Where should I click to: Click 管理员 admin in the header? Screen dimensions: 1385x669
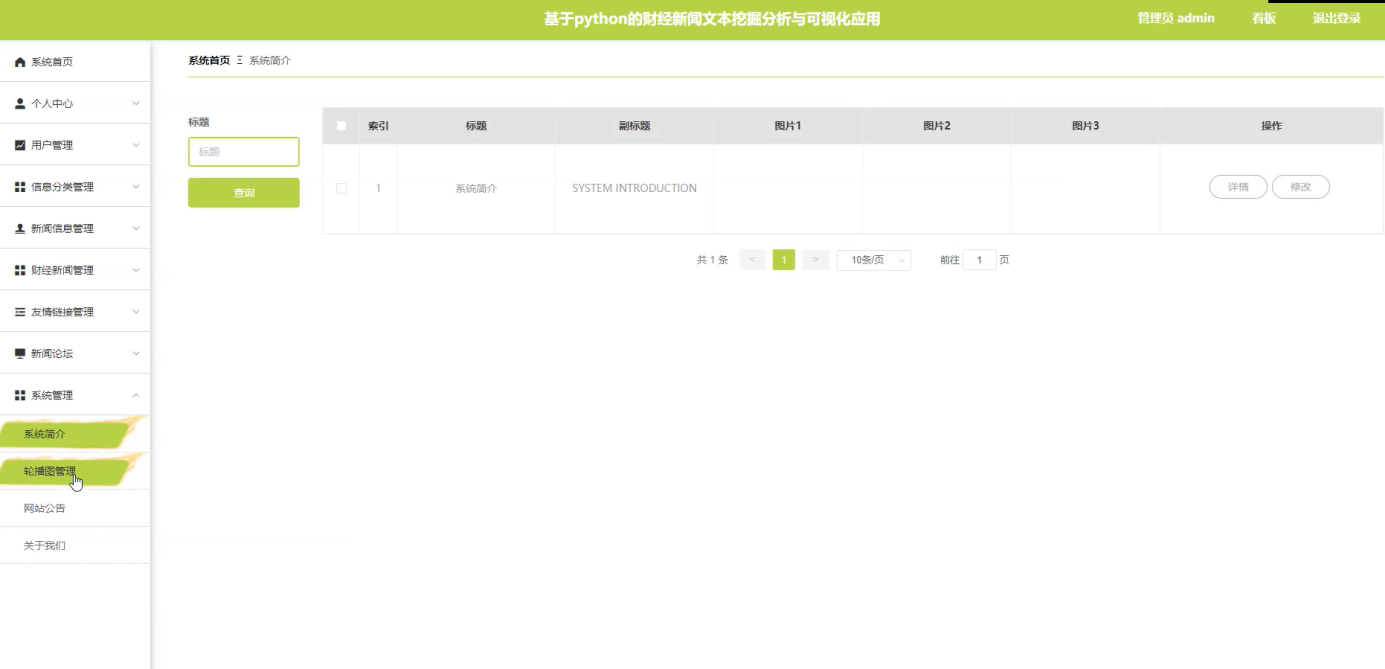tap(1176, 18)
